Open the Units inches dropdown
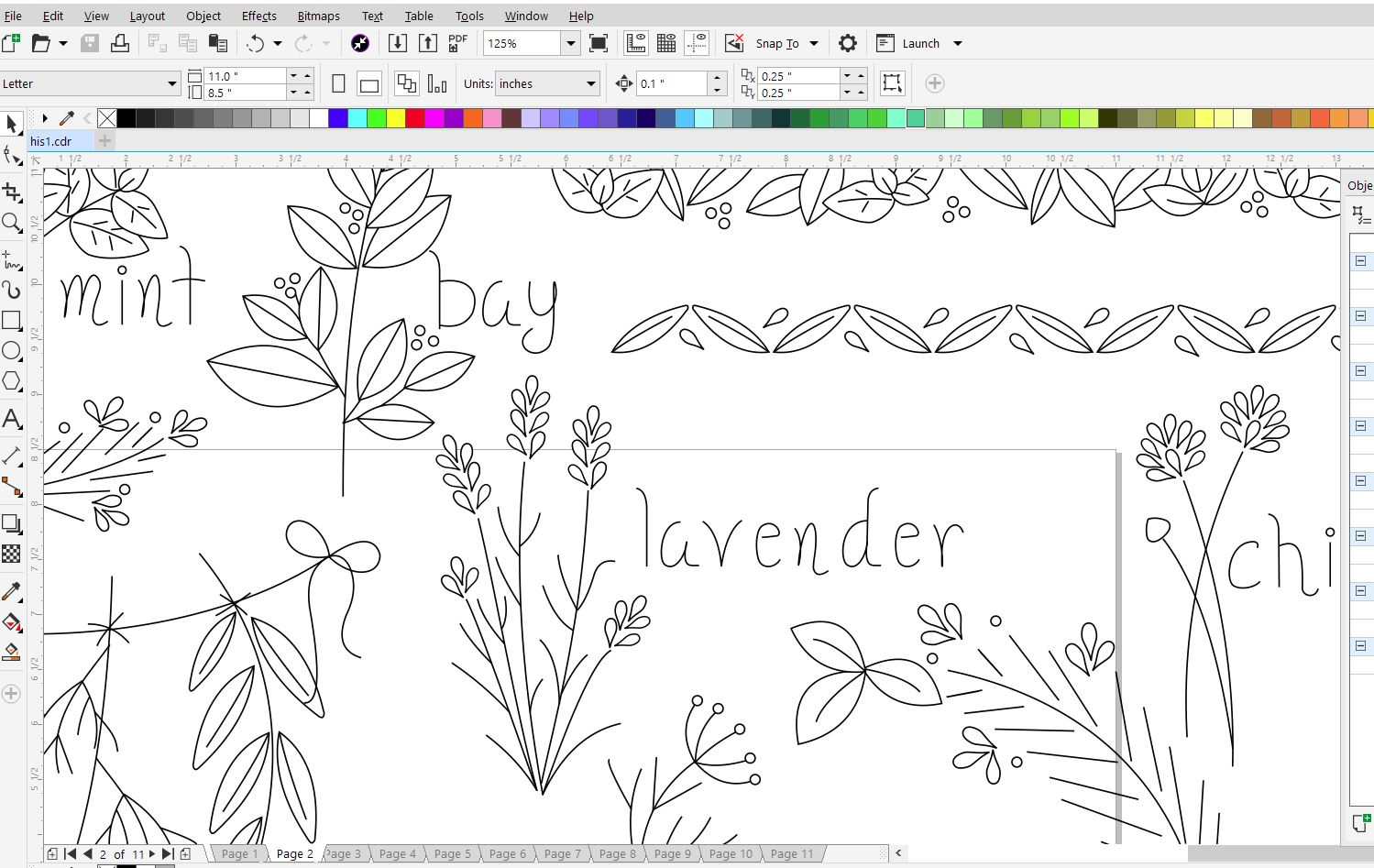Image resolution: width=1374 pixels, height=868 pixels. point(591,84)
